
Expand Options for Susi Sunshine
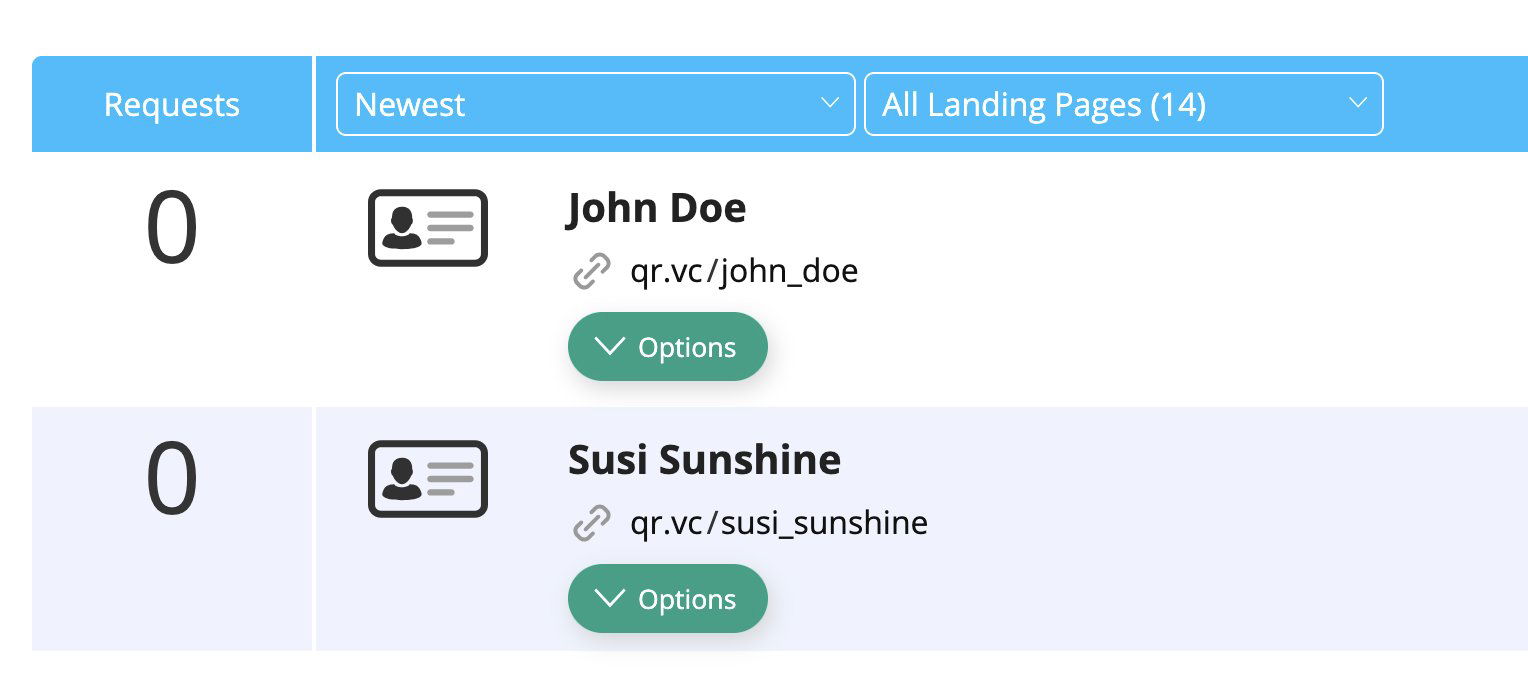coord(667,599)
